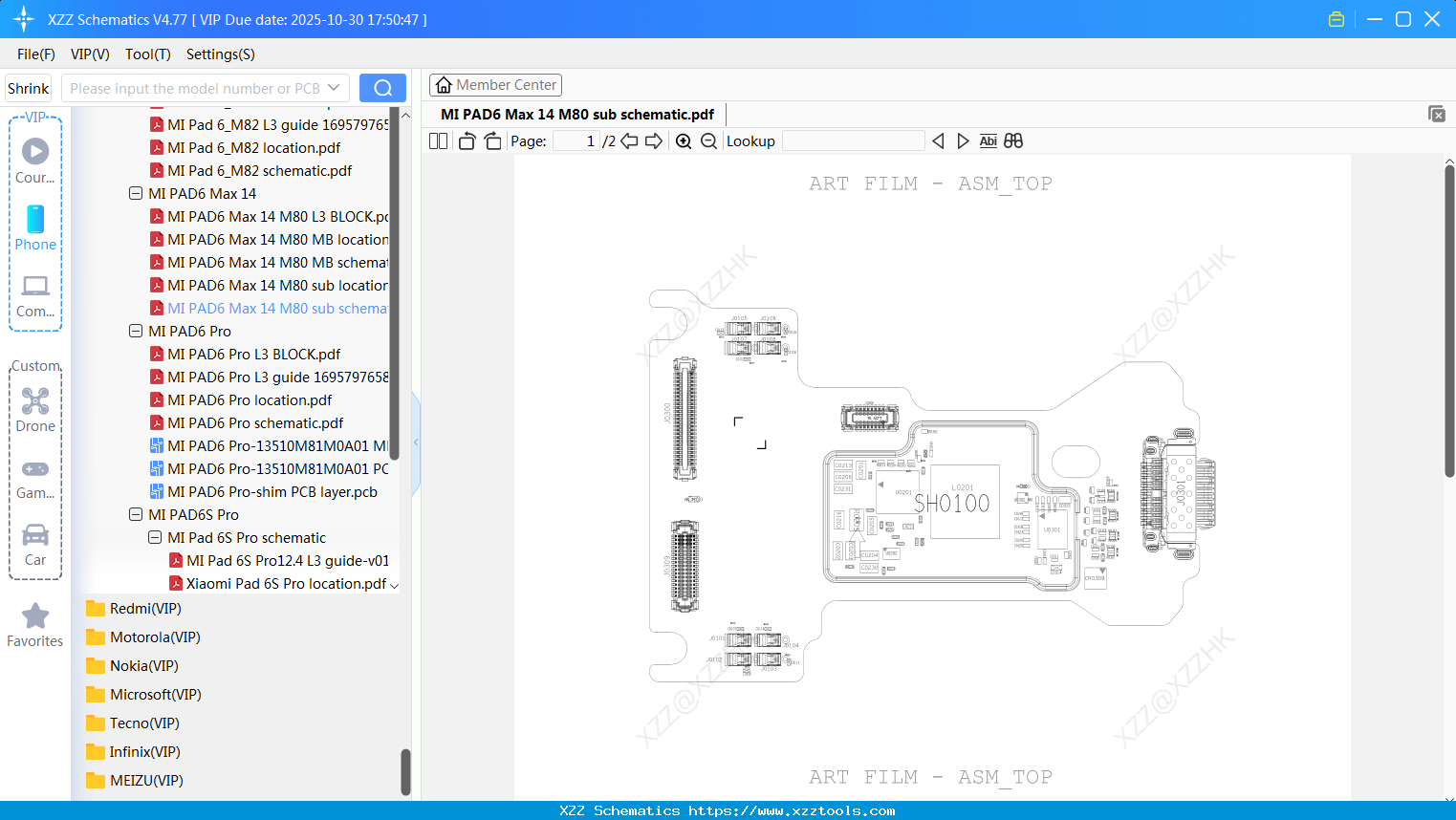Select the dual-page view icon

(438, 140)
